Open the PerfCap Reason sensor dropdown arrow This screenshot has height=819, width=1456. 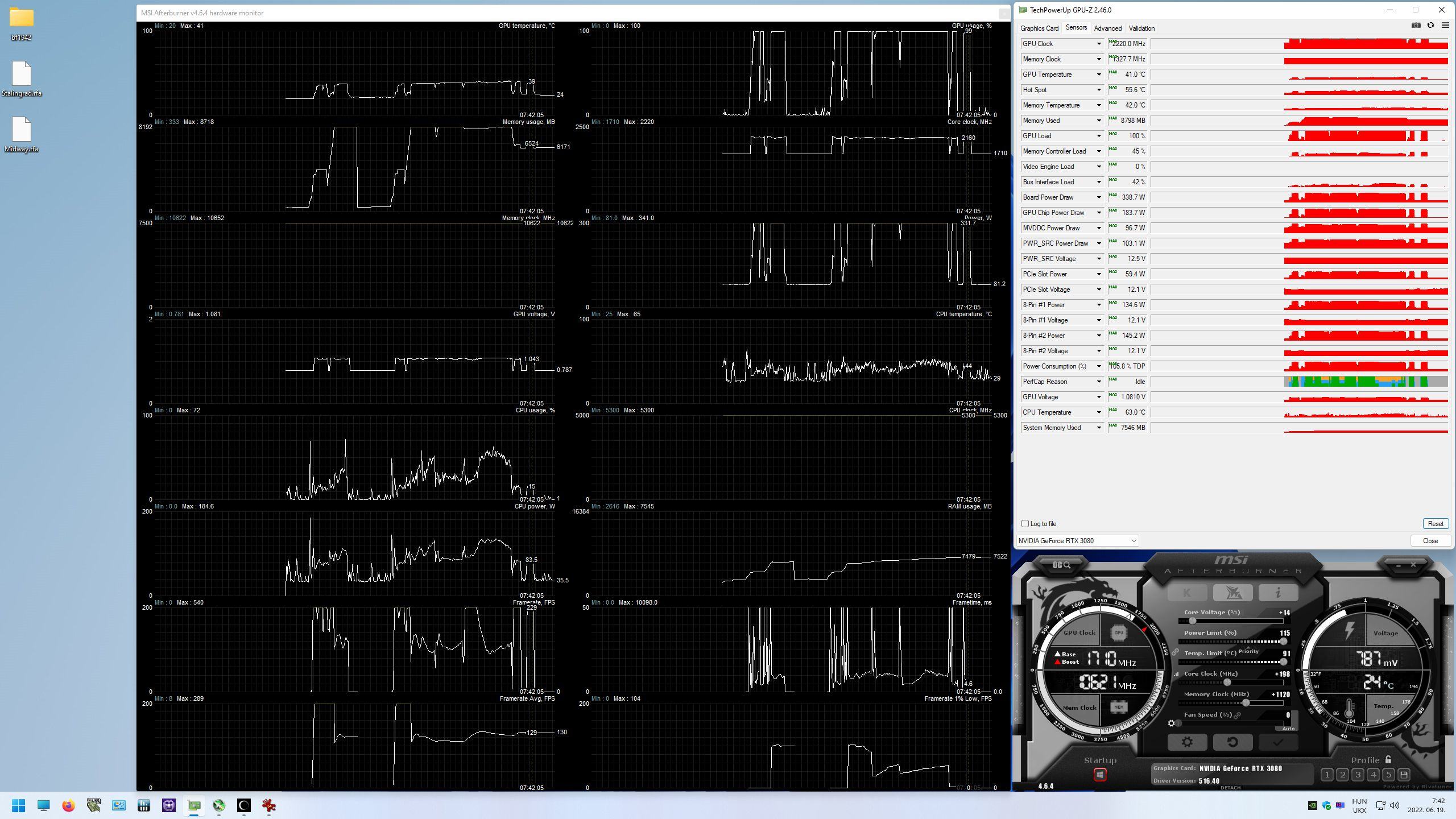1099,382
